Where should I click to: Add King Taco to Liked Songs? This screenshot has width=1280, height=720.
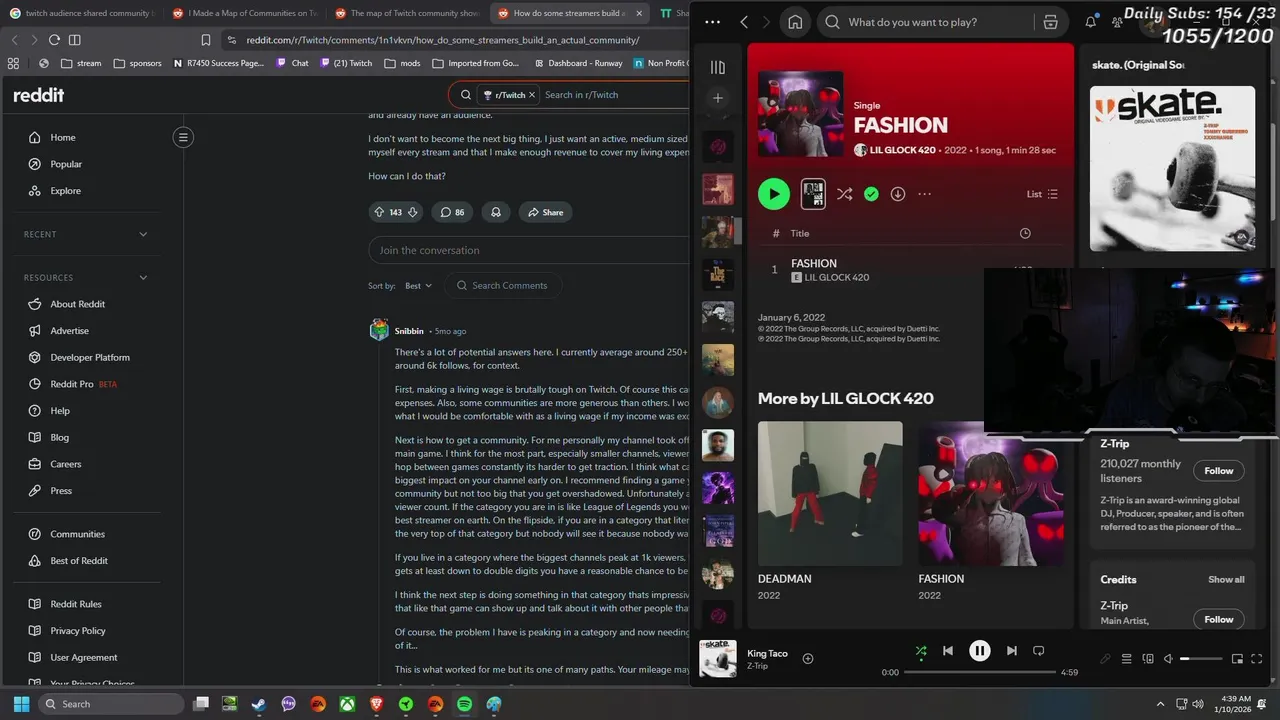tap(808, 658)
